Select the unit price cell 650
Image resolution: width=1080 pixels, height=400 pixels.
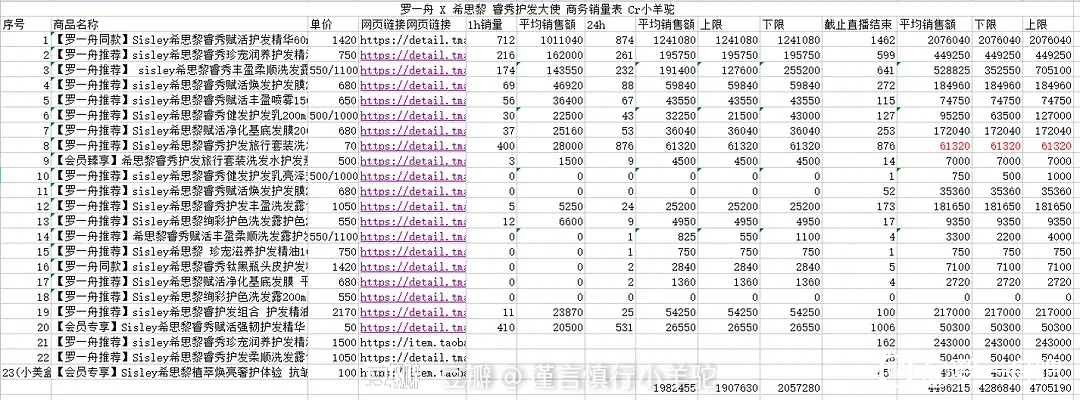tap(333, 101)
